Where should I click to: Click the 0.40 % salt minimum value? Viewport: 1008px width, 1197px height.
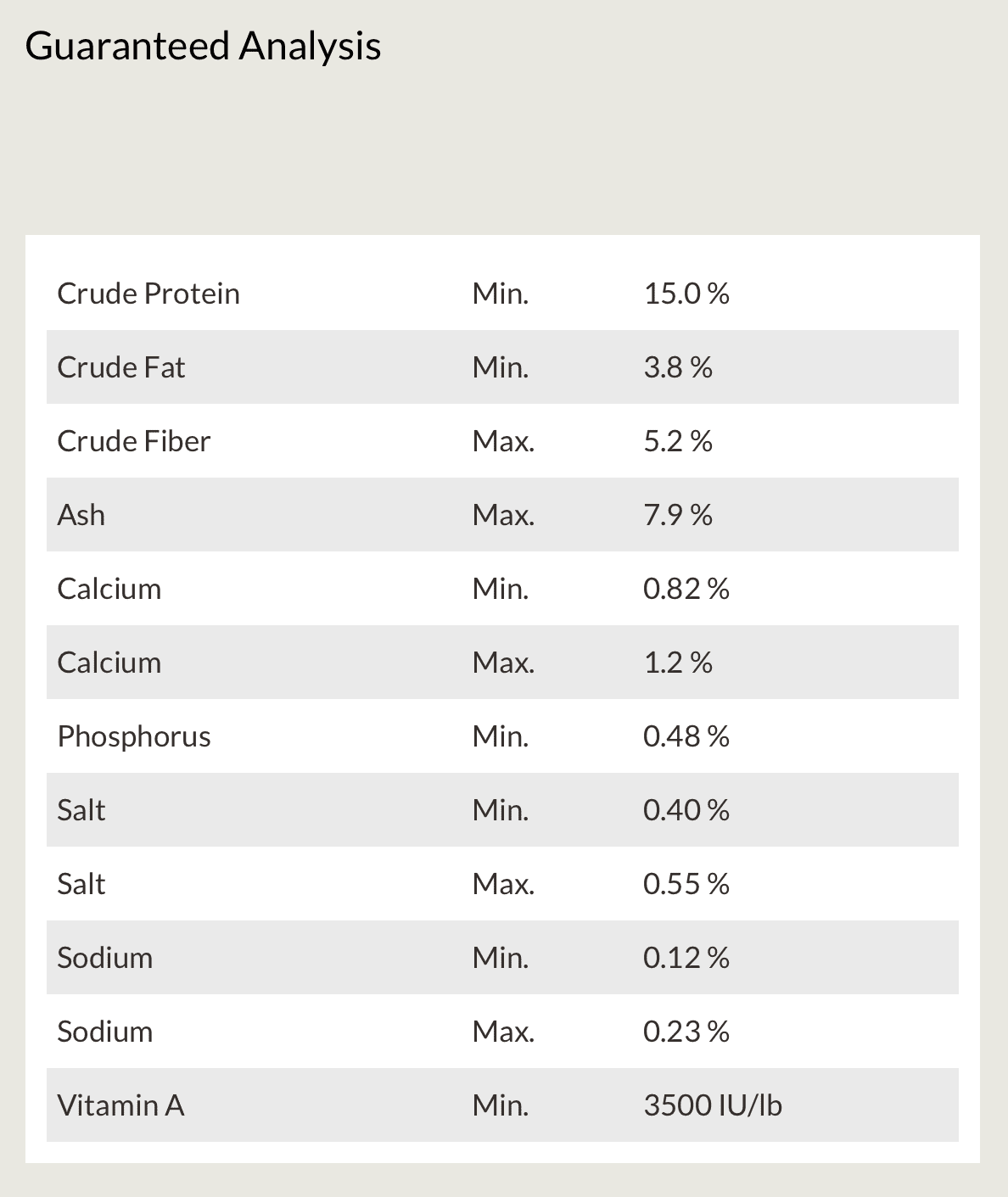coord(686,810)
